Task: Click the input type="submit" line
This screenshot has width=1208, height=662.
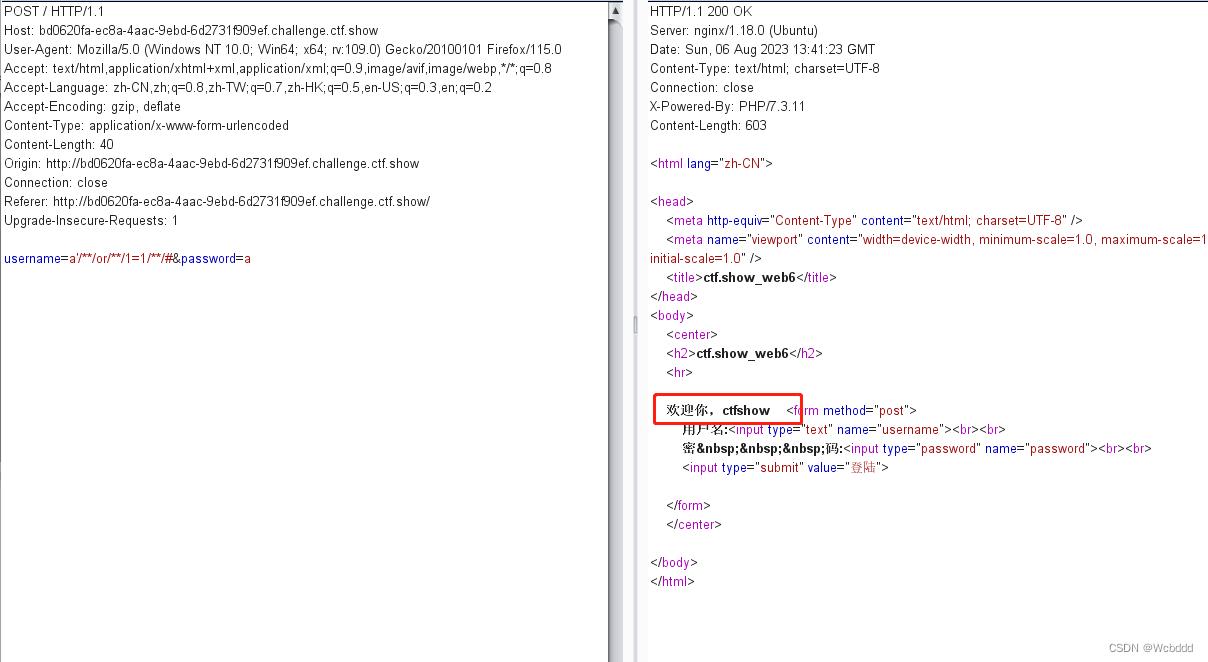Action: (785, 467)
